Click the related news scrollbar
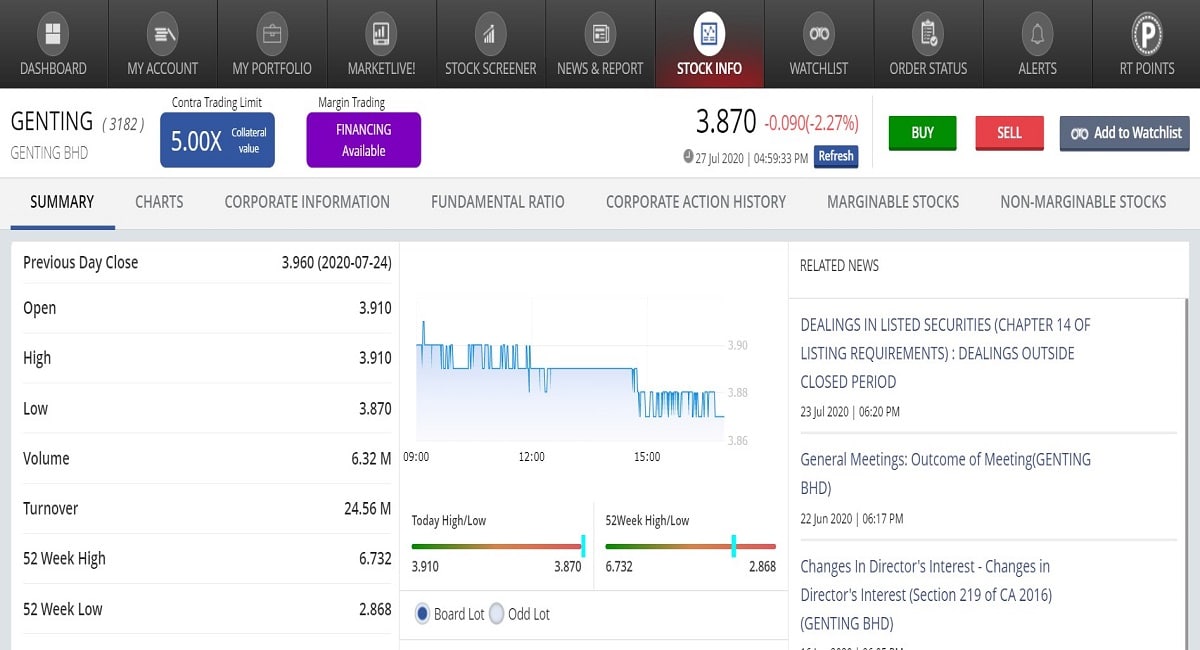Viewport: 1200px width, 650px height. (1187, 472)
